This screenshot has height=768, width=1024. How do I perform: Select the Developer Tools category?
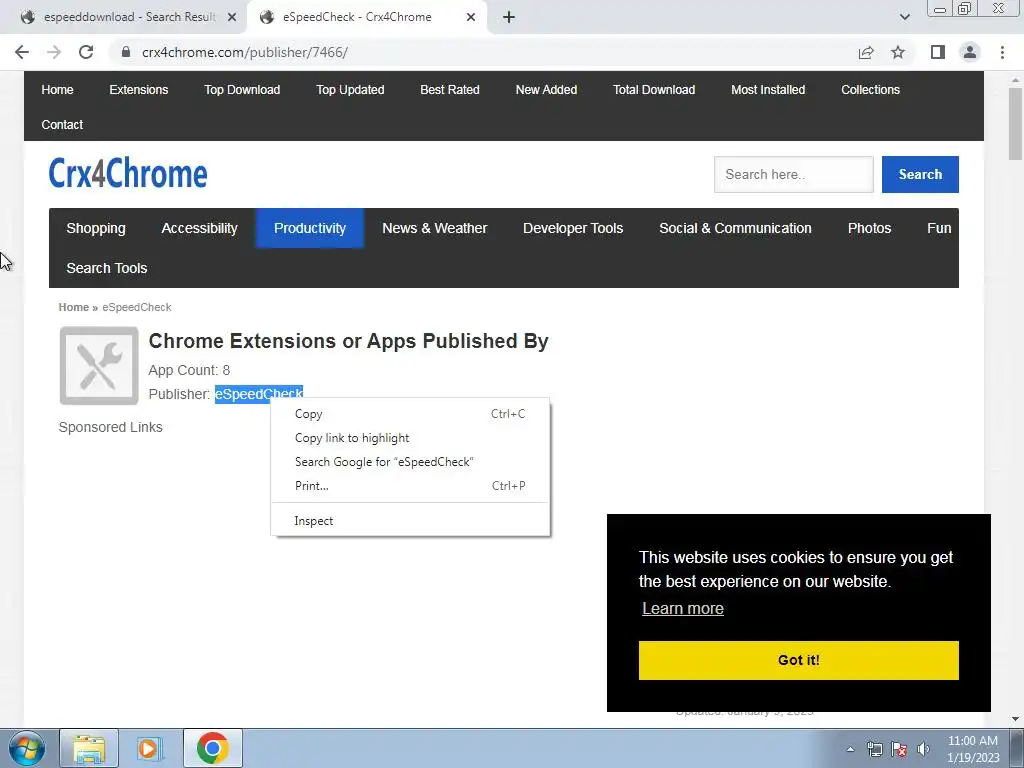pyautogui.click(x=573, y=229)
